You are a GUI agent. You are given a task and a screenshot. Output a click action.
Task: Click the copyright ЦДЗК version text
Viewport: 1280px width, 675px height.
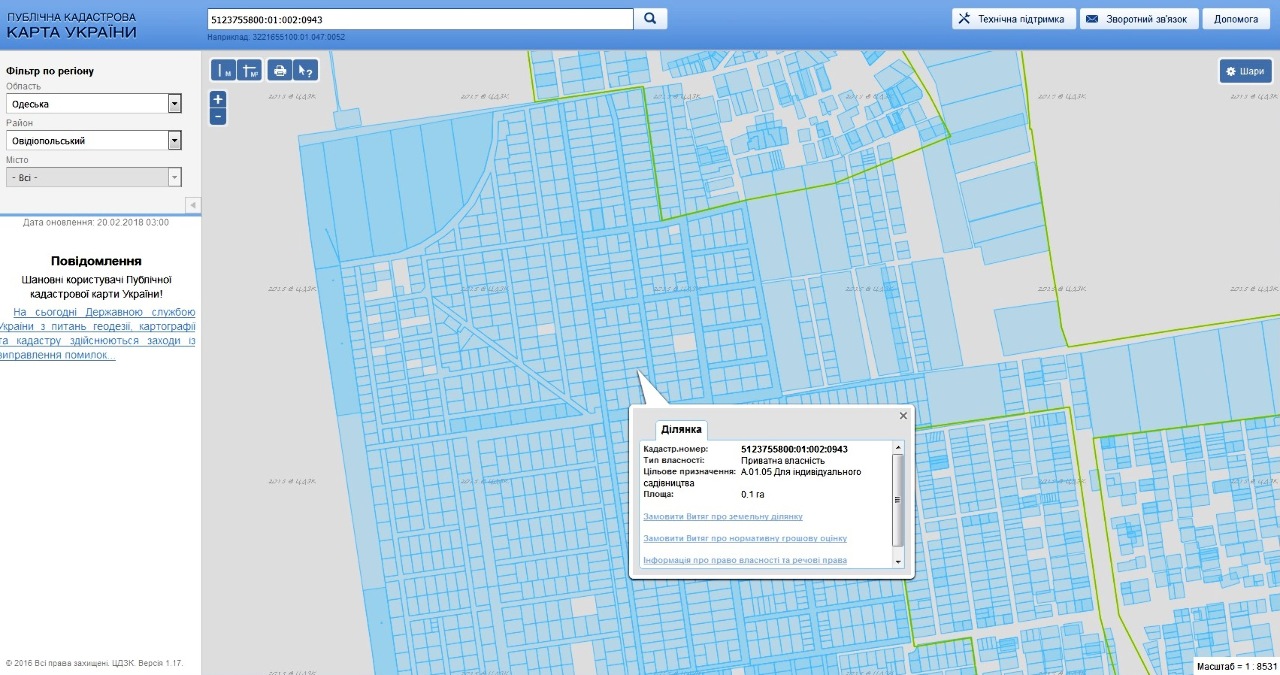tap(95, 662)
